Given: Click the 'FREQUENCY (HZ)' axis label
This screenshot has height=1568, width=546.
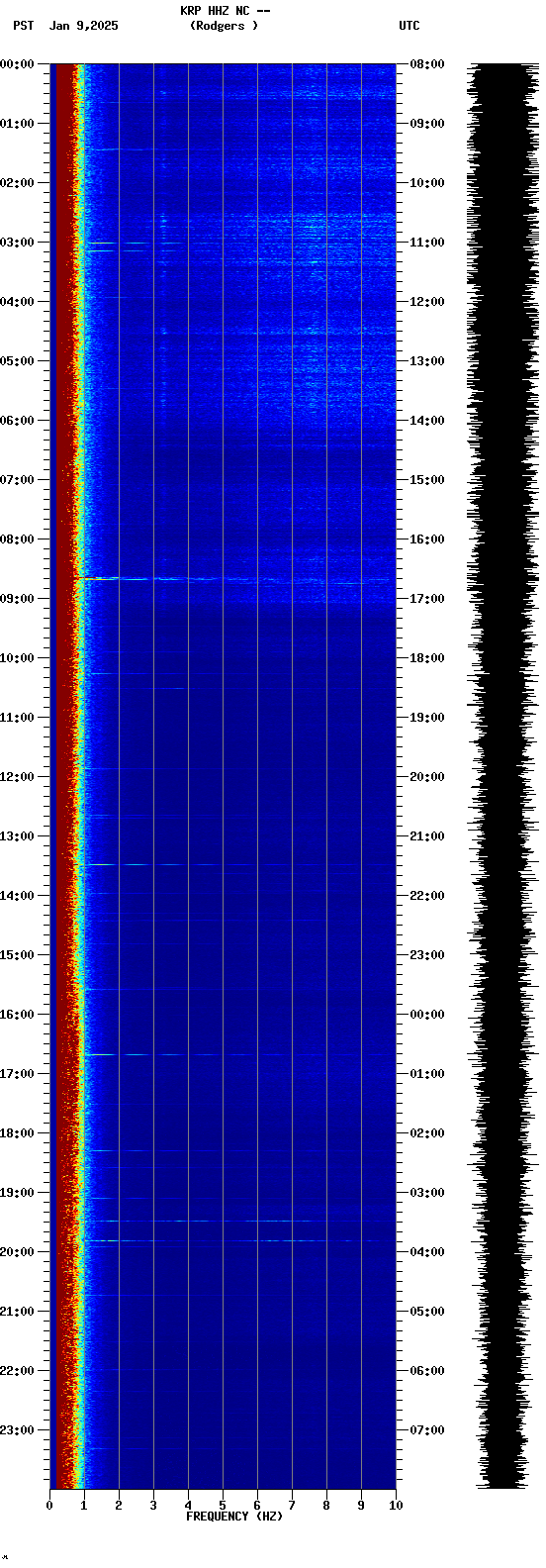Looking at the screenshot, I should (234, 1517).
